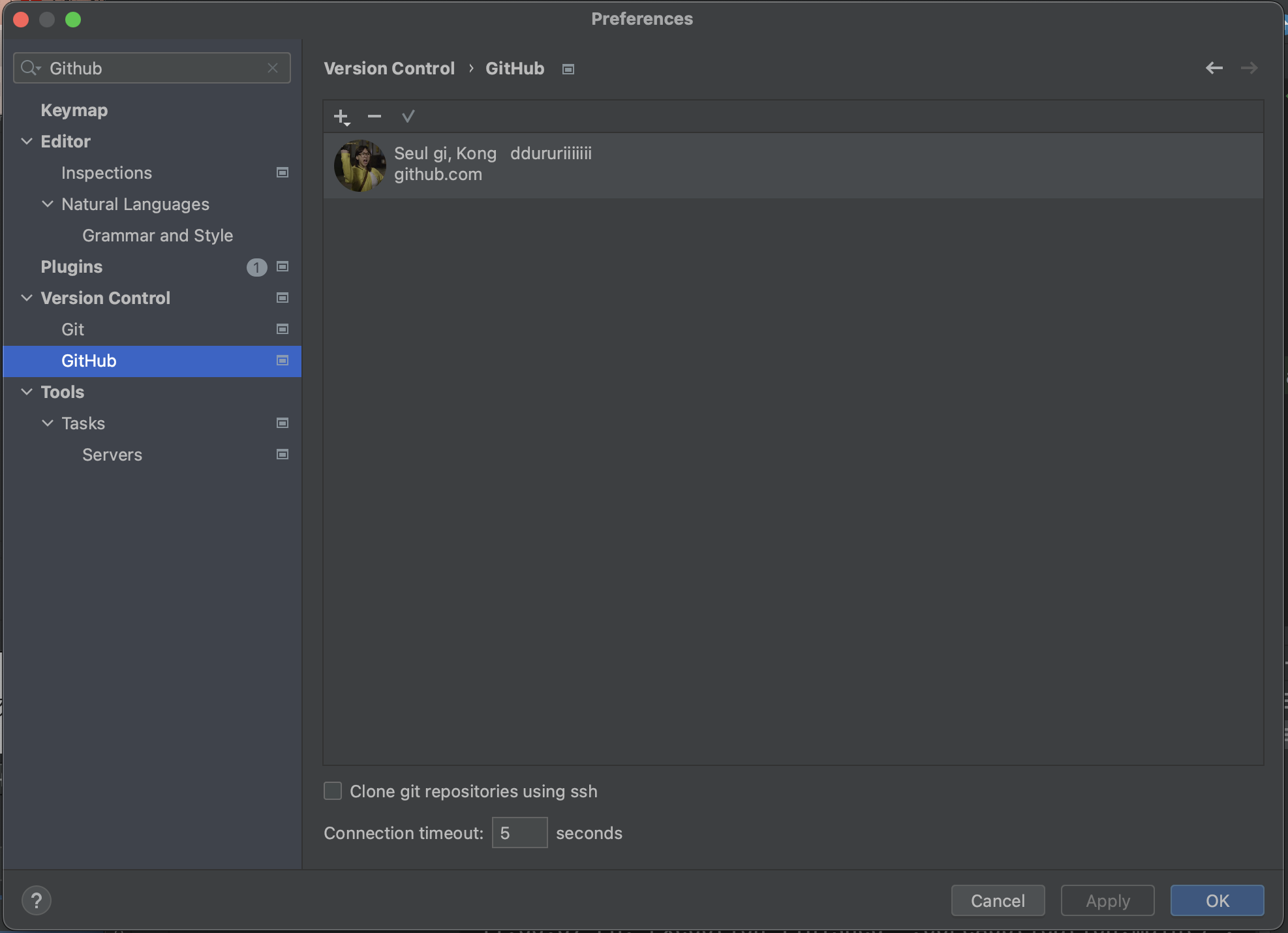Click project icon on selected GitHub row
Viewport: 1288px width, 933px height.
tap(283, 361)
